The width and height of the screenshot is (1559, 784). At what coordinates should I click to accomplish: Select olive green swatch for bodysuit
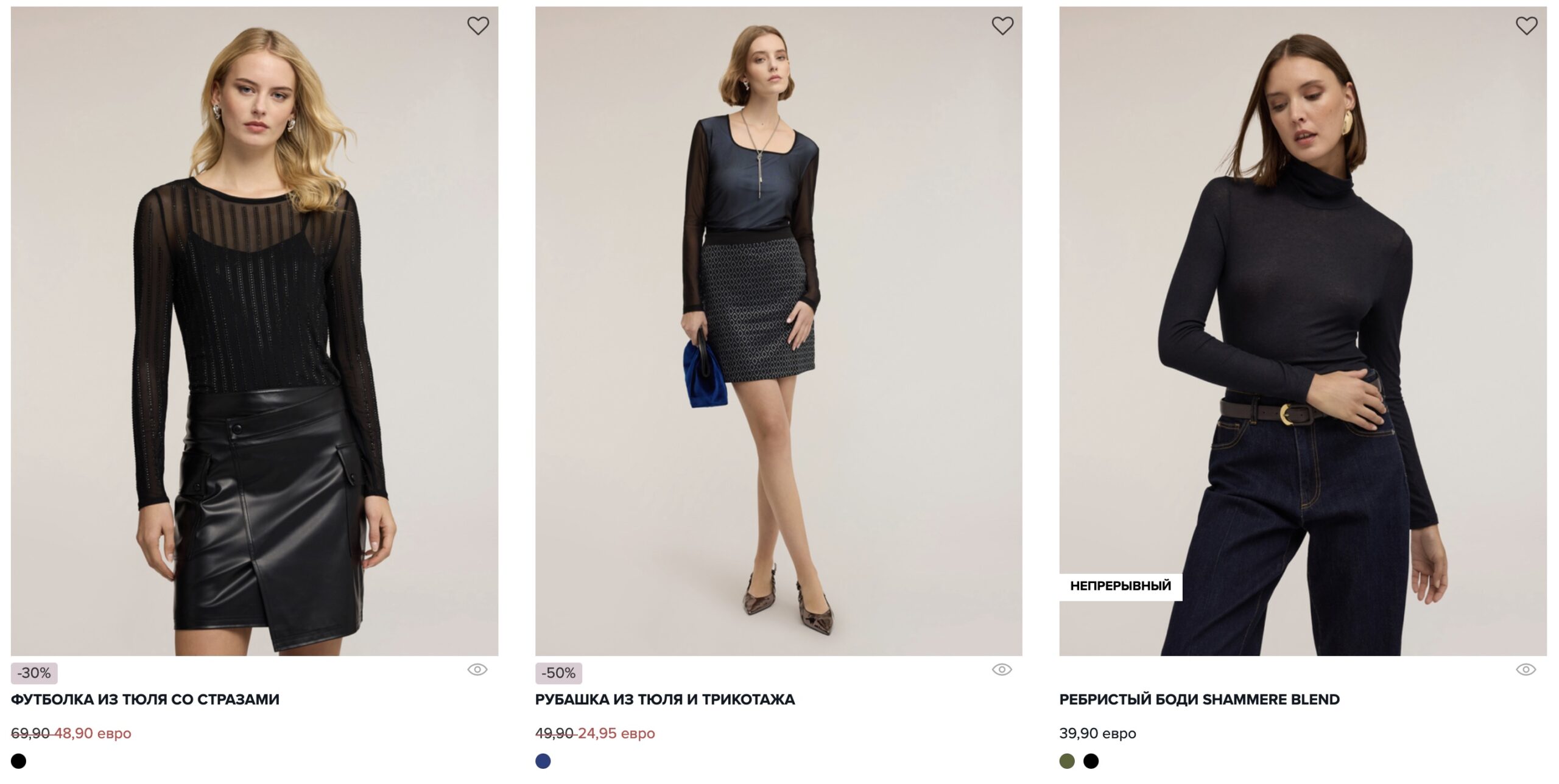coord(1067,761)
